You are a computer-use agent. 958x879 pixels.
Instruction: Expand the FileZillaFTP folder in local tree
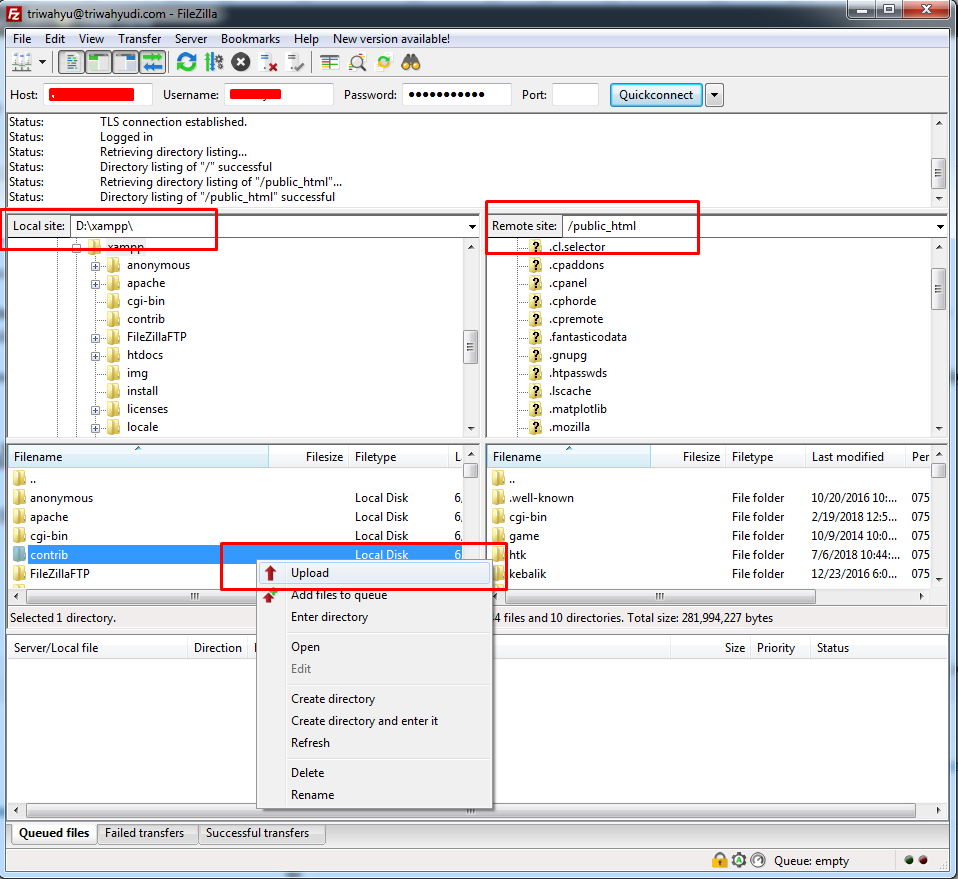(x=95, y=338)
